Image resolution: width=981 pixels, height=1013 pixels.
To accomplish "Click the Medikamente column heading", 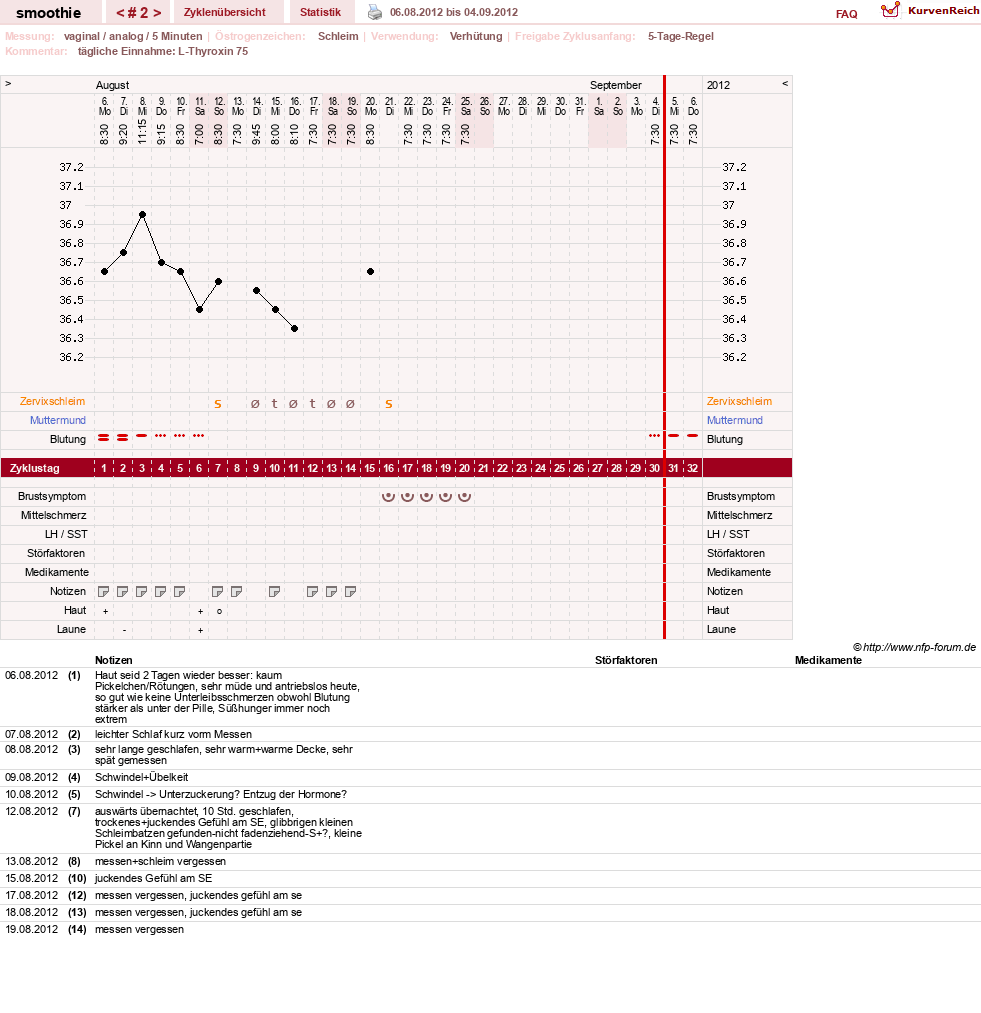I will point(828,660).
